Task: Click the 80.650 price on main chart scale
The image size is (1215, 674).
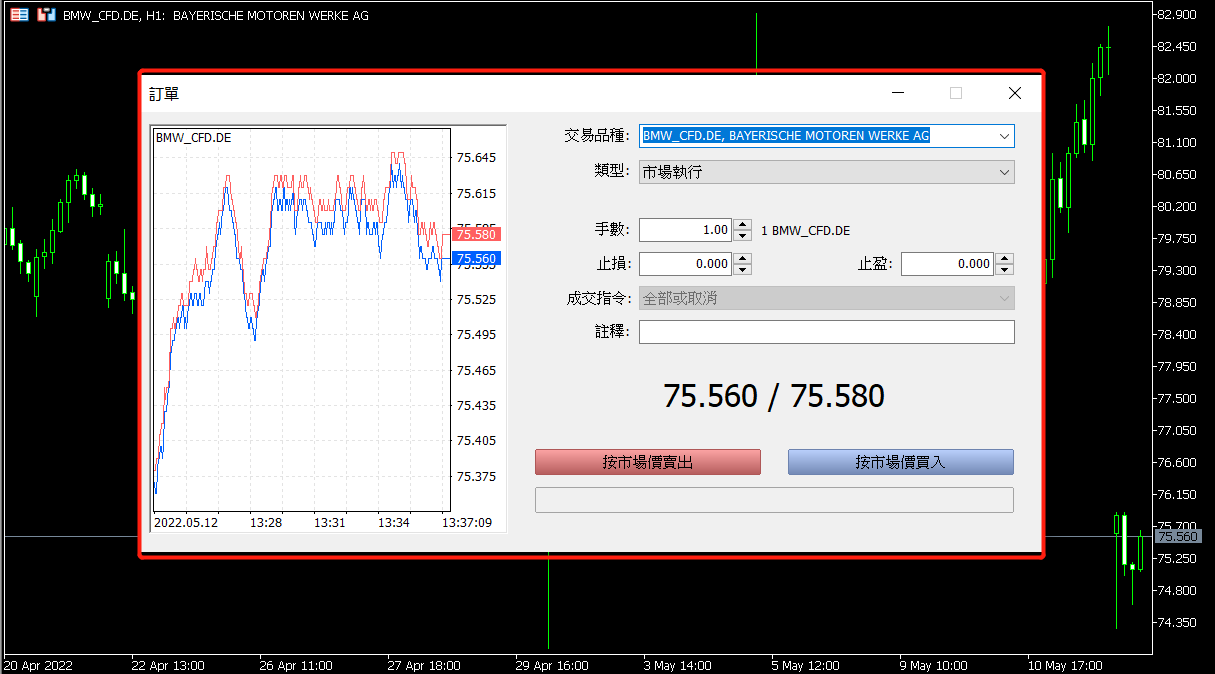Action: [1176, 175]
